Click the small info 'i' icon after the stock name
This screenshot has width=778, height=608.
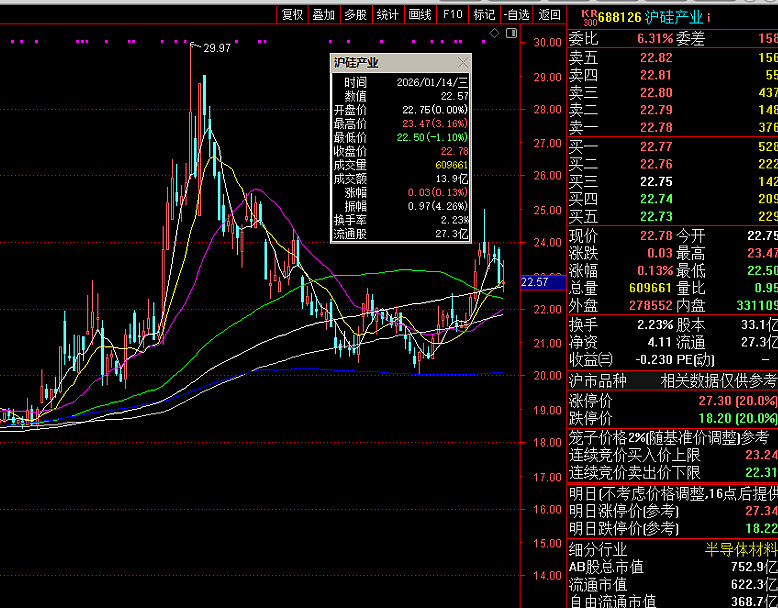(709, 17)
